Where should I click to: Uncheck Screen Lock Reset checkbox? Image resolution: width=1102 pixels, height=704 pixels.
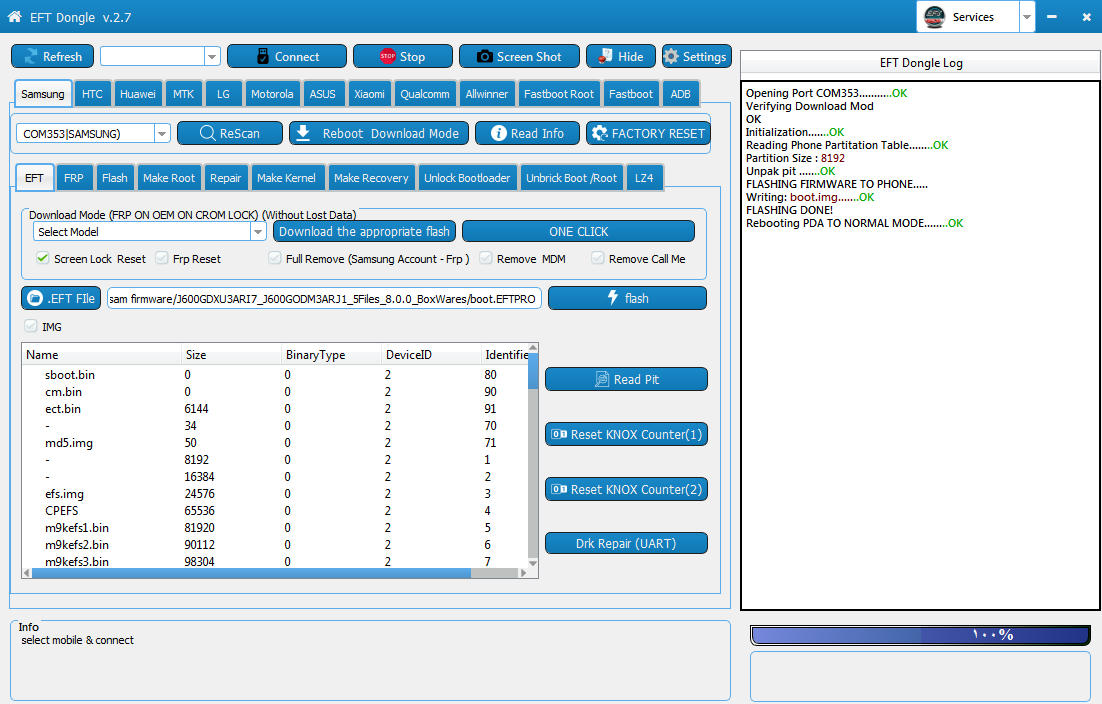(43, 258)
